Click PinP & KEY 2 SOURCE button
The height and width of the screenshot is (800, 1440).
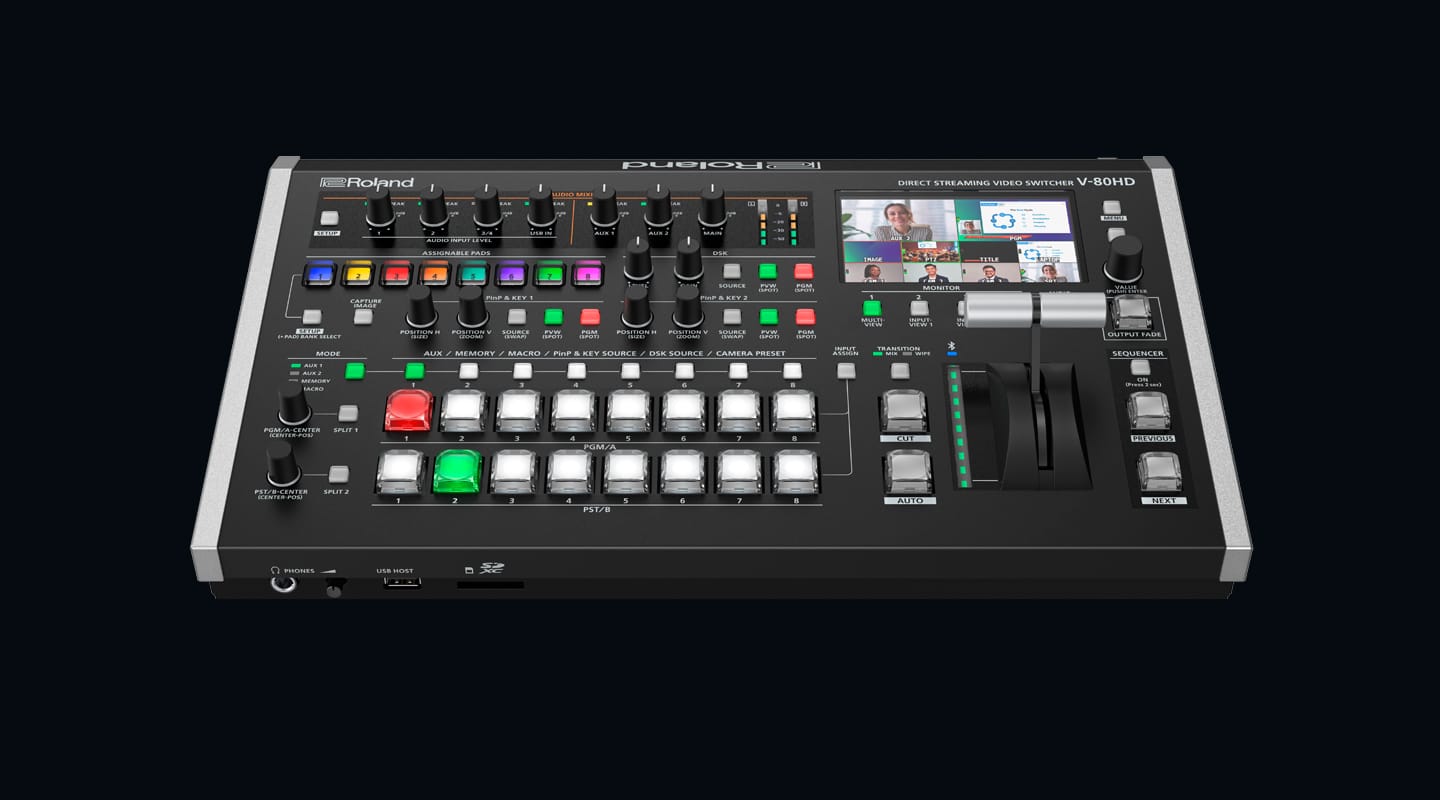(732, 317)
